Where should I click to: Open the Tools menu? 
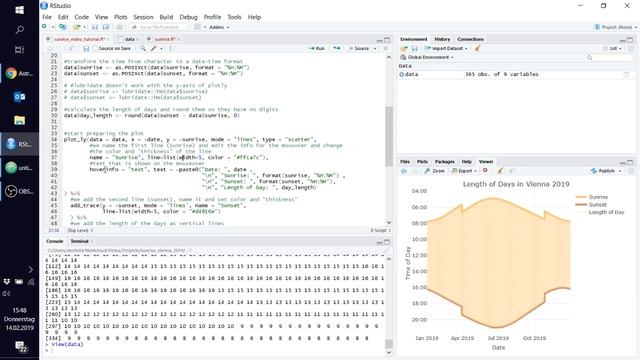click(x=234, y=17)
